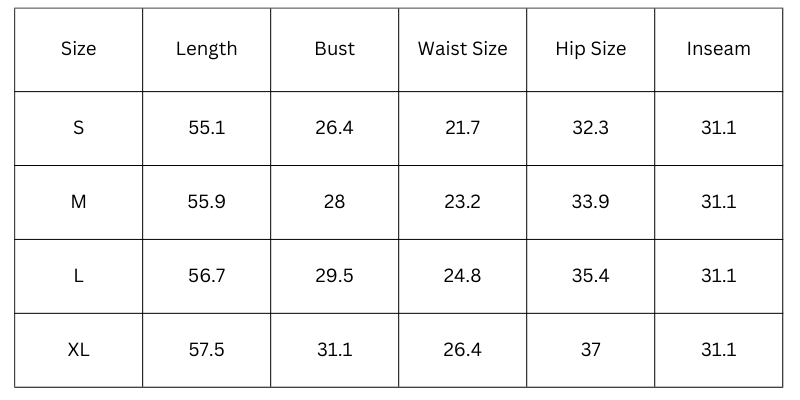Click the Length column header
800x400 pixels.
tap(206, 49)
